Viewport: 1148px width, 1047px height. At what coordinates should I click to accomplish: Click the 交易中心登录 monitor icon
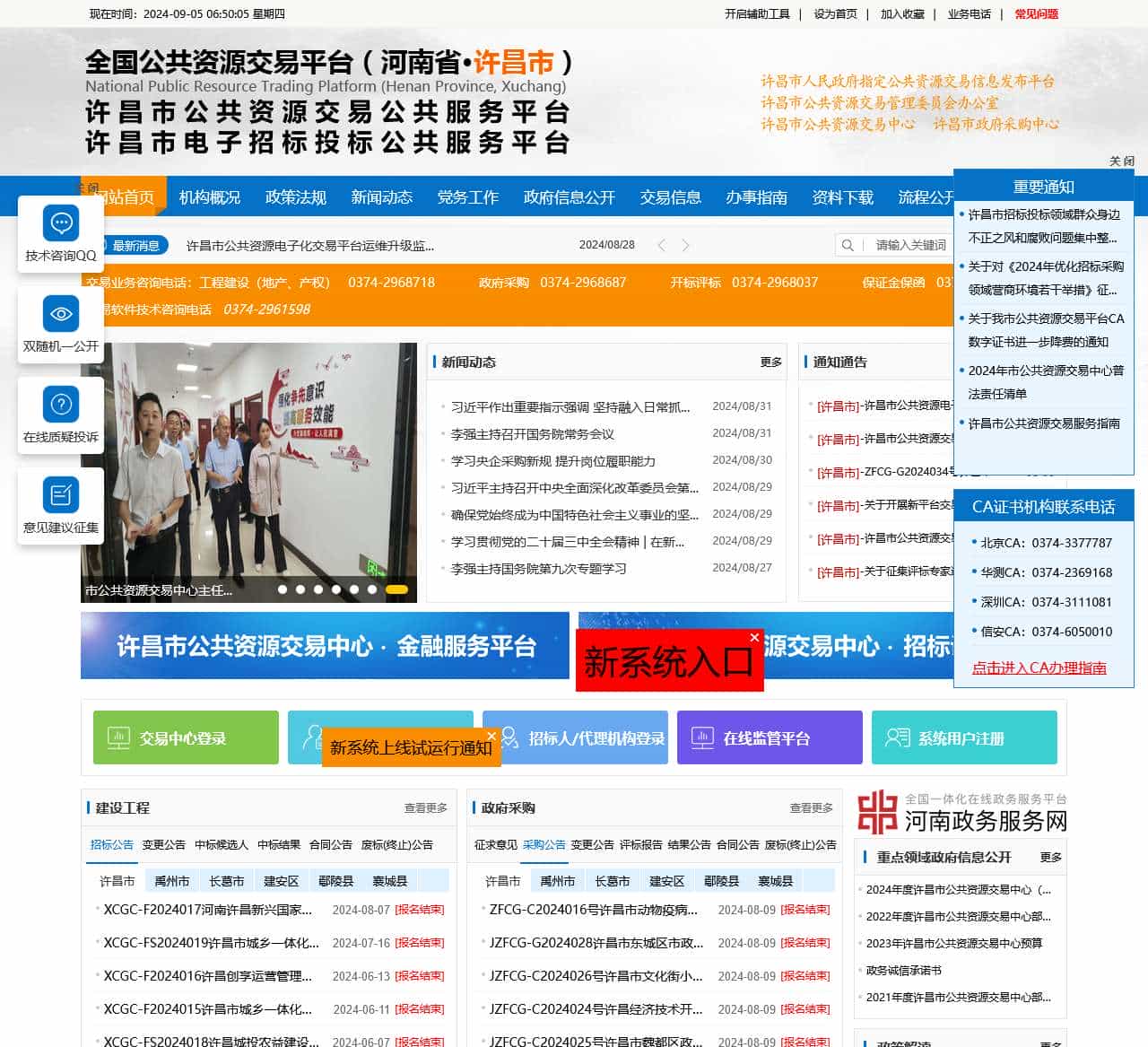tap(118, 737)
